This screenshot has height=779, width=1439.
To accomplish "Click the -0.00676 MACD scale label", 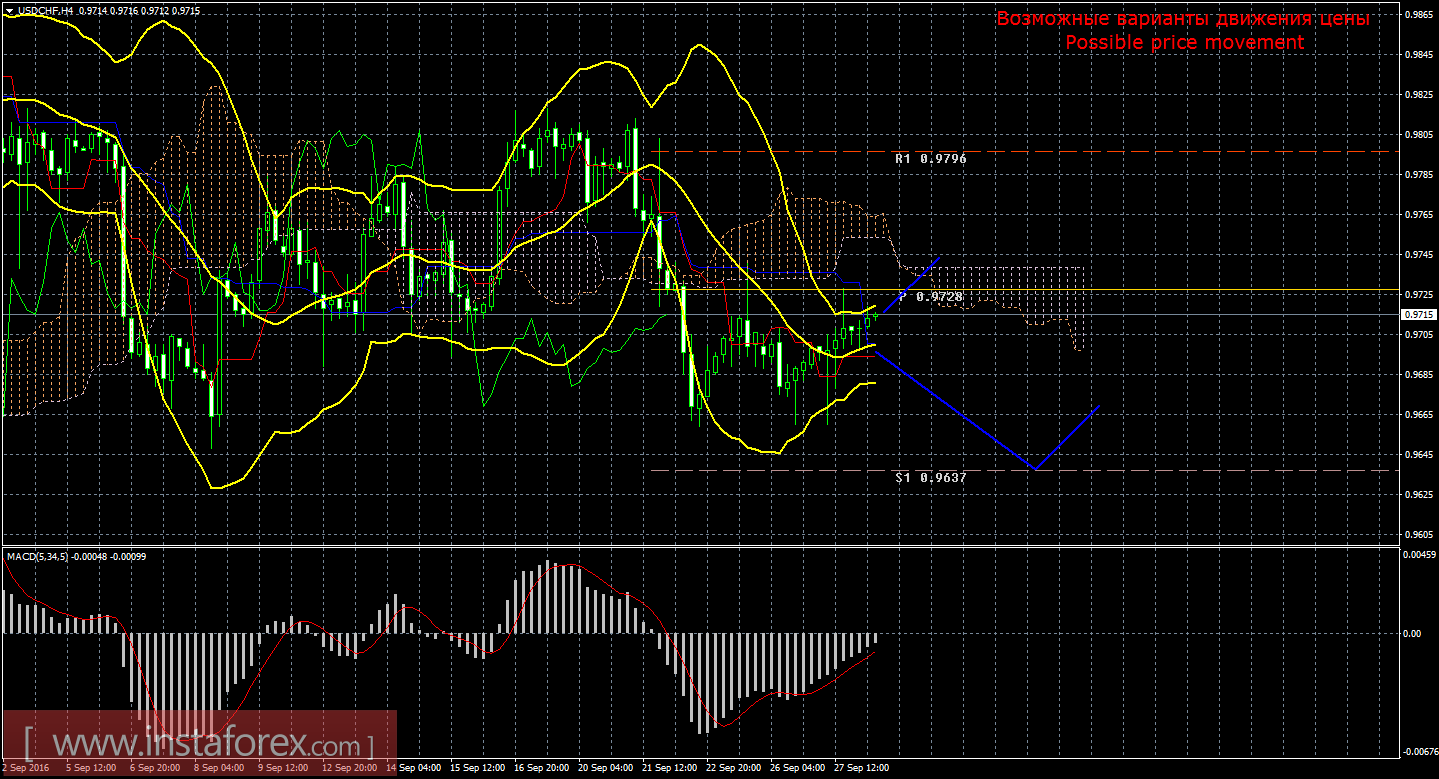I will click(1417, 750).
